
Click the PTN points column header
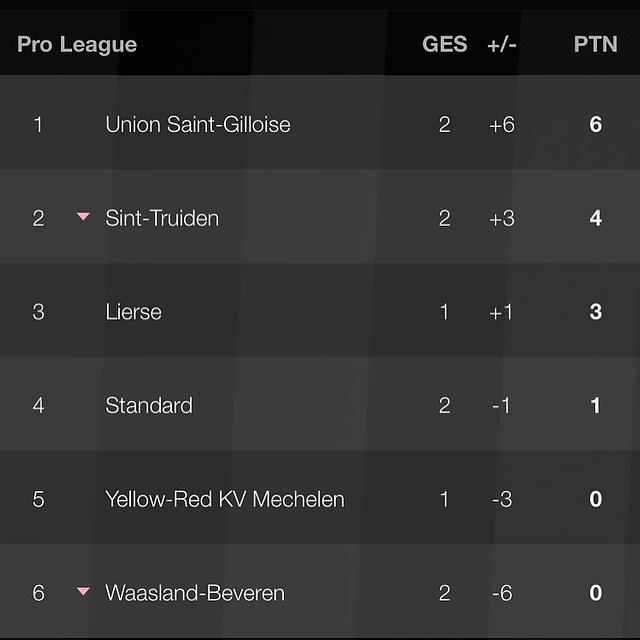595,44
